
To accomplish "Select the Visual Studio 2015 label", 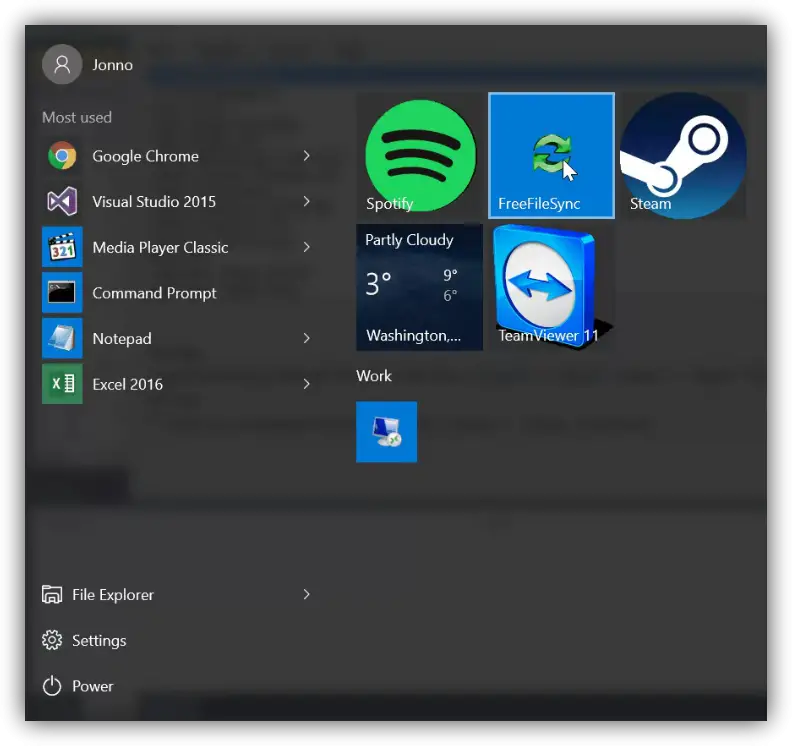I will click(154, 202).
